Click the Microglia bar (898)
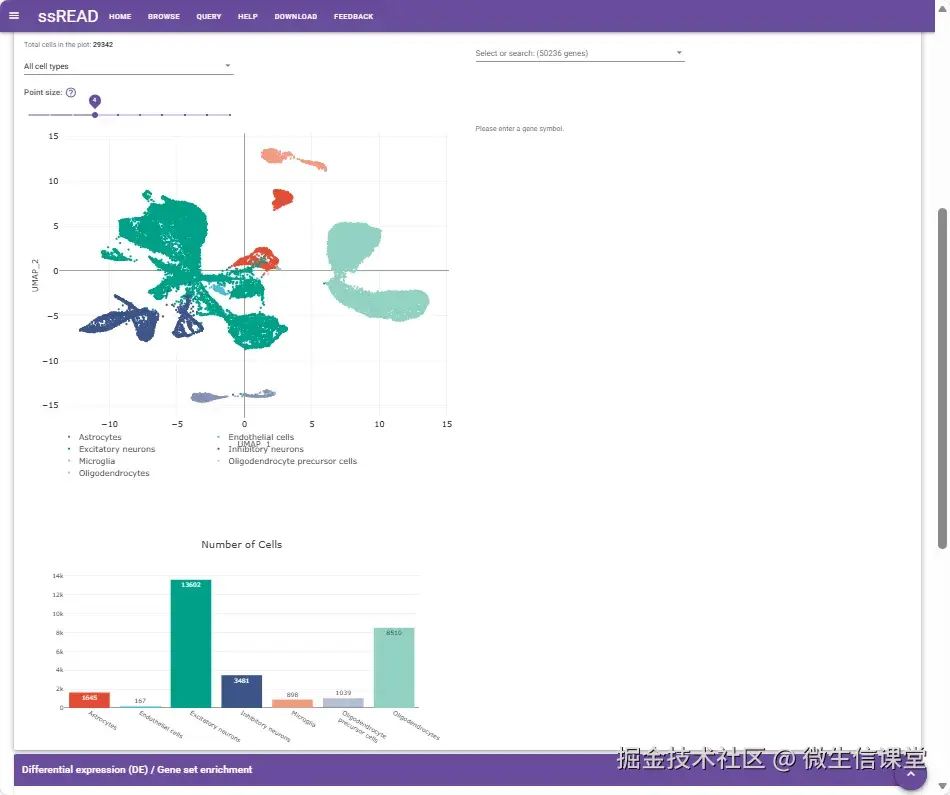950x795 pixels. tap(293, 704)
